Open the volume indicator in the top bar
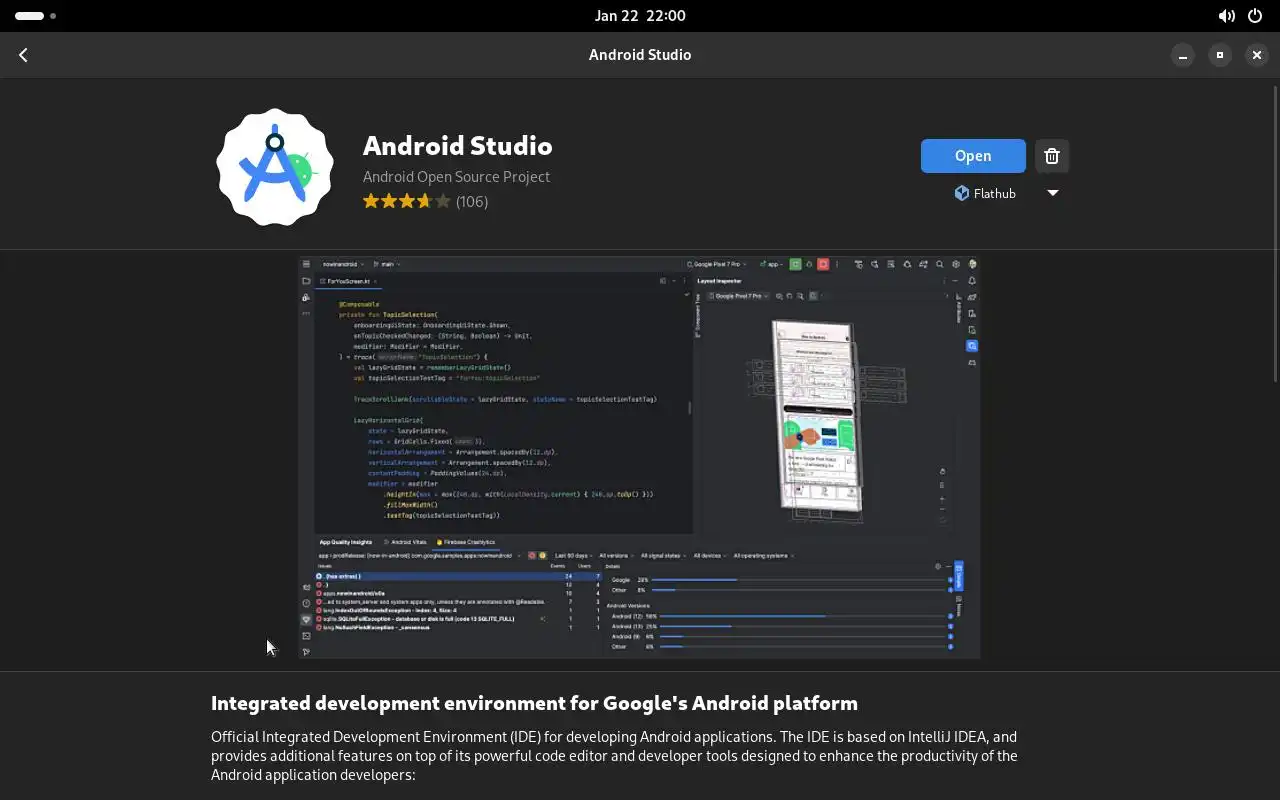1280x800 pixels. point(1226,16)
